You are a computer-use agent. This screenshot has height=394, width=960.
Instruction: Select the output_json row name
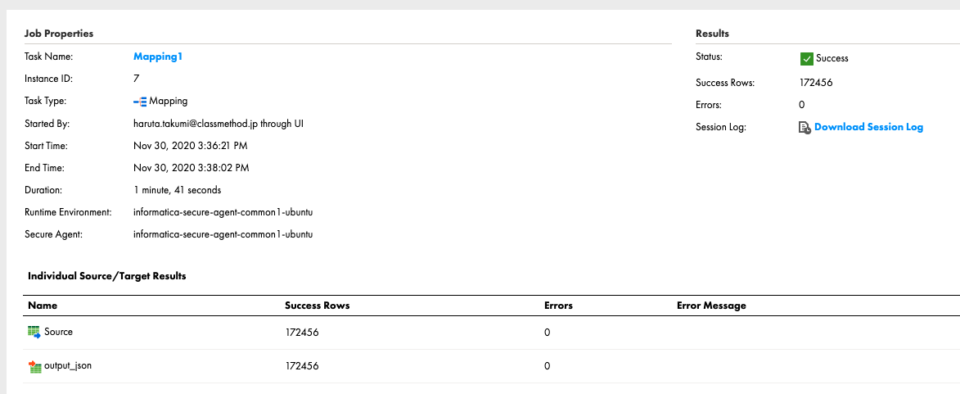[x=68, y=366]
